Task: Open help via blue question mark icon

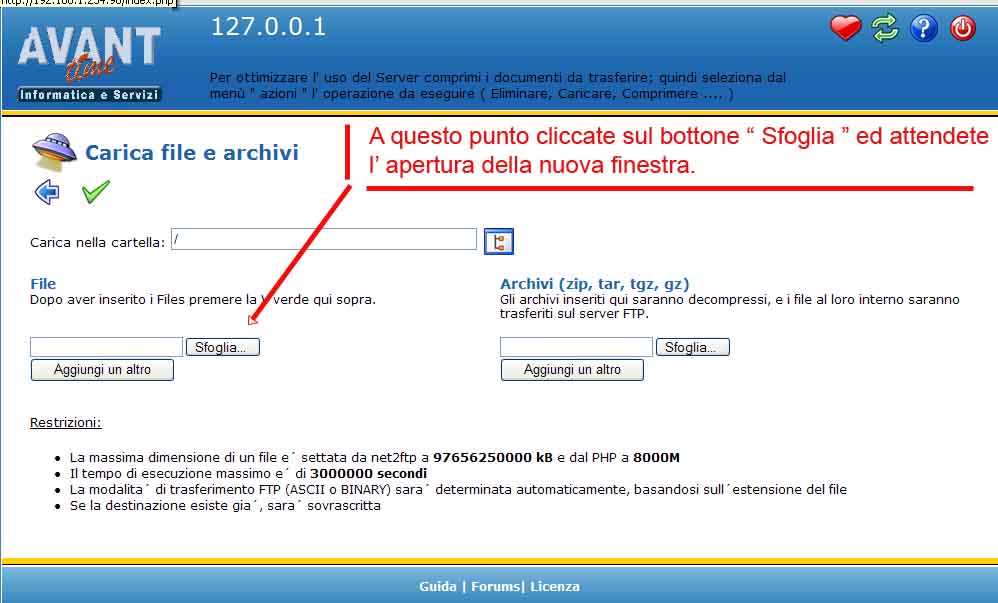Action: 924,28
